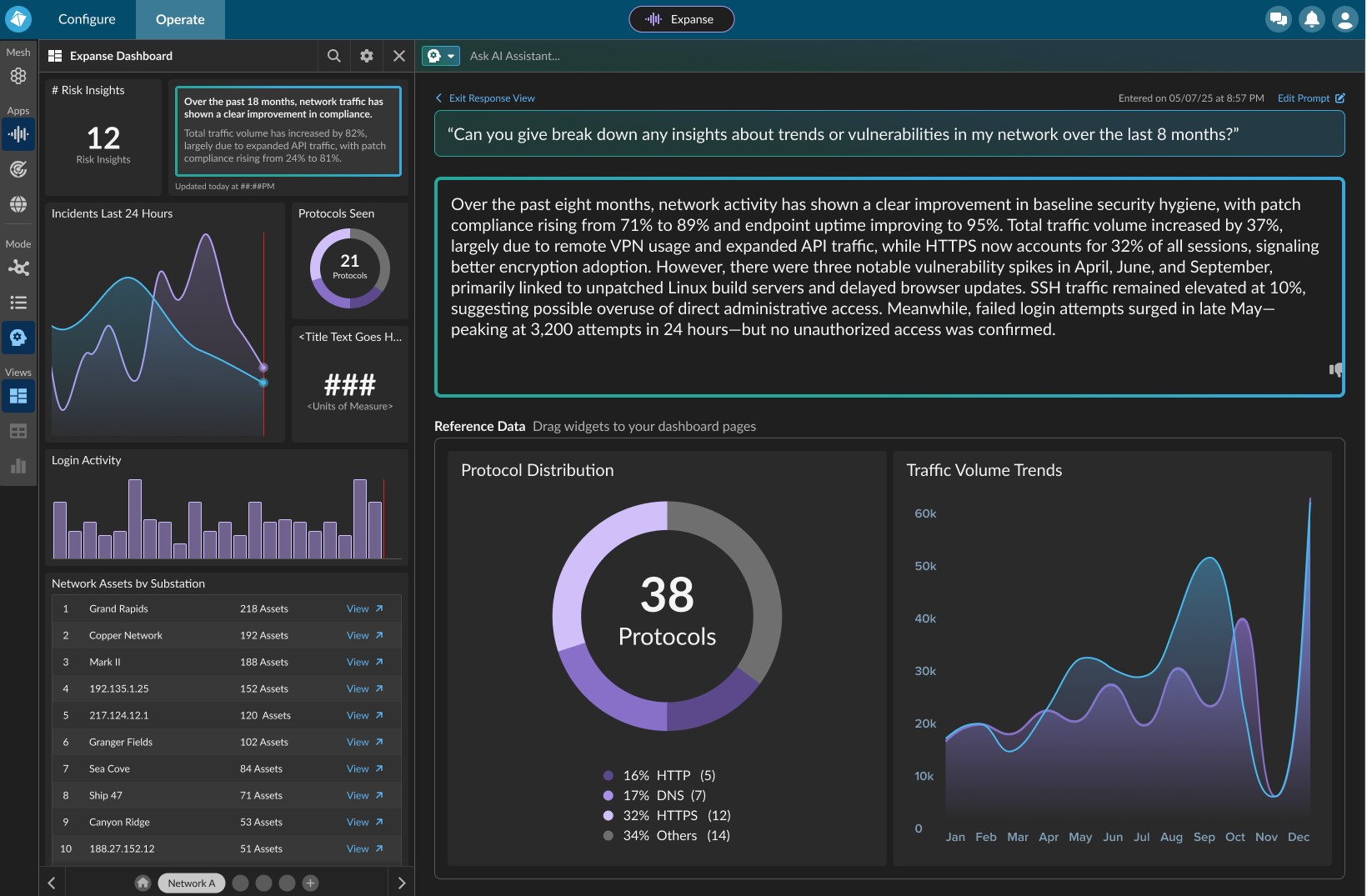Go to the next dashboard page arrow
1367x896 pixels.
click(401, 883)
